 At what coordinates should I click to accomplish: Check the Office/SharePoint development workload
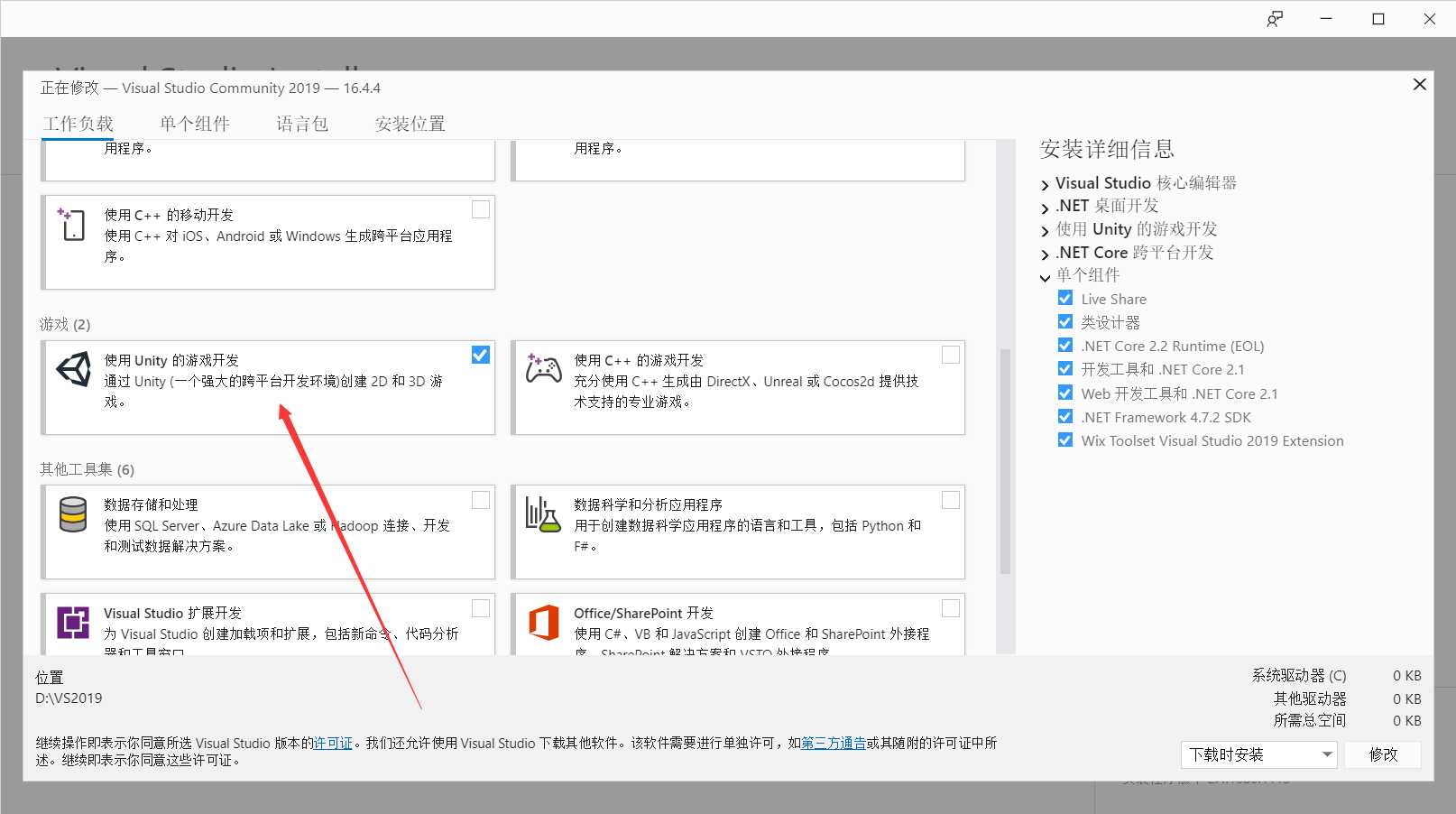[951, 607]
